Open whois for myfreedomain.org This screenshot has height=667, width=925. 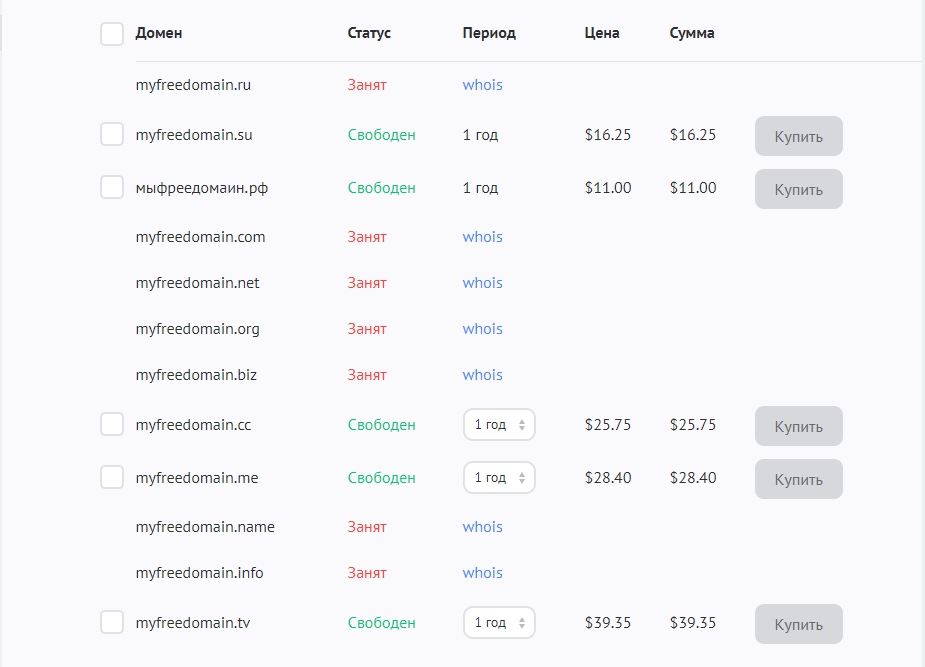click(x=482, y=329)
